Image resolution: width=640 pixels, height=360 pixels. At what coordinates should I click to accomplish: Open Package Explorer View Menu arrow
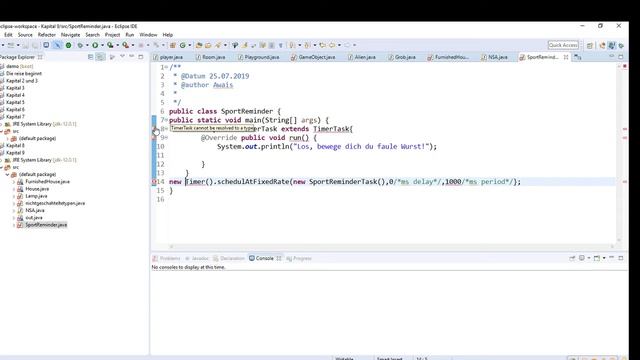[122, 57]
